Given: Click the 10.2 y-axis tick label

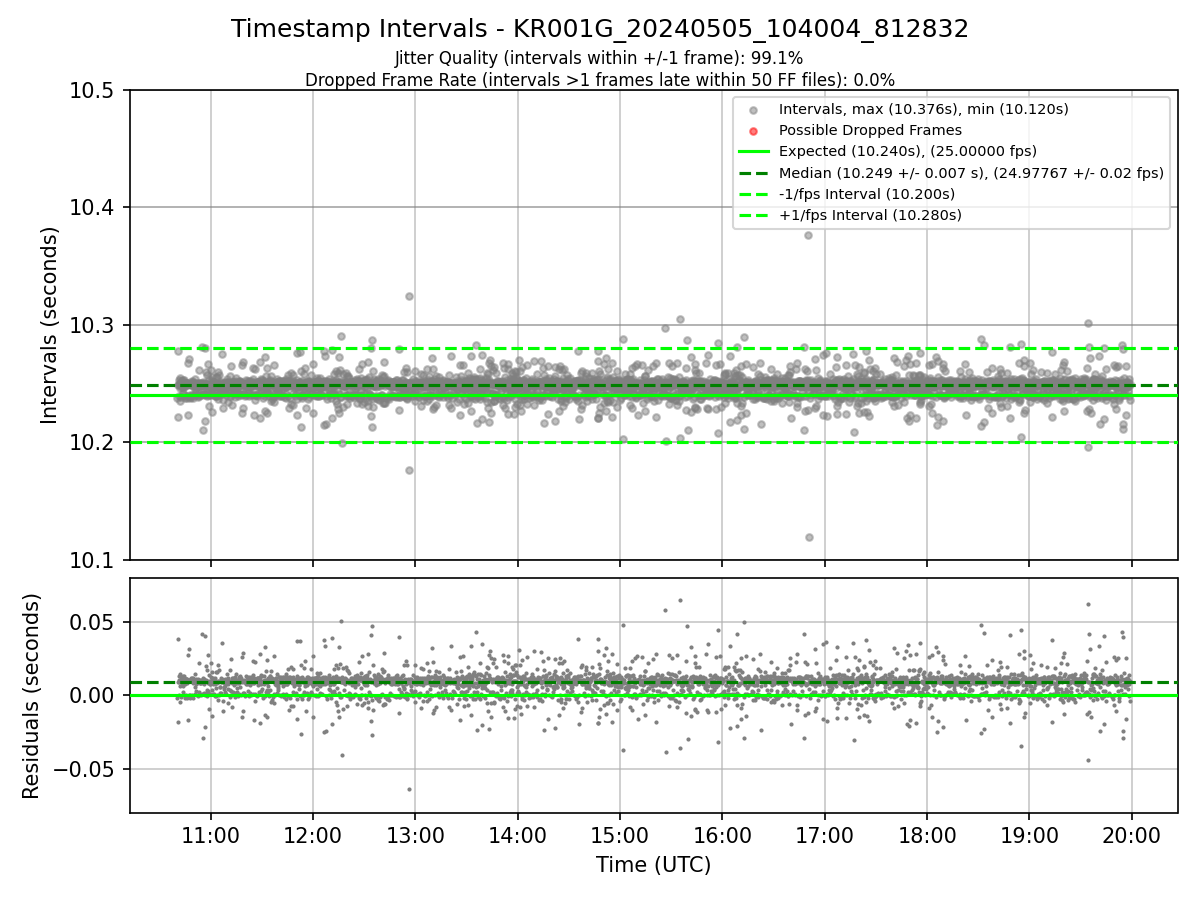Looking at the screenshot, I should [x=94, y=443].
